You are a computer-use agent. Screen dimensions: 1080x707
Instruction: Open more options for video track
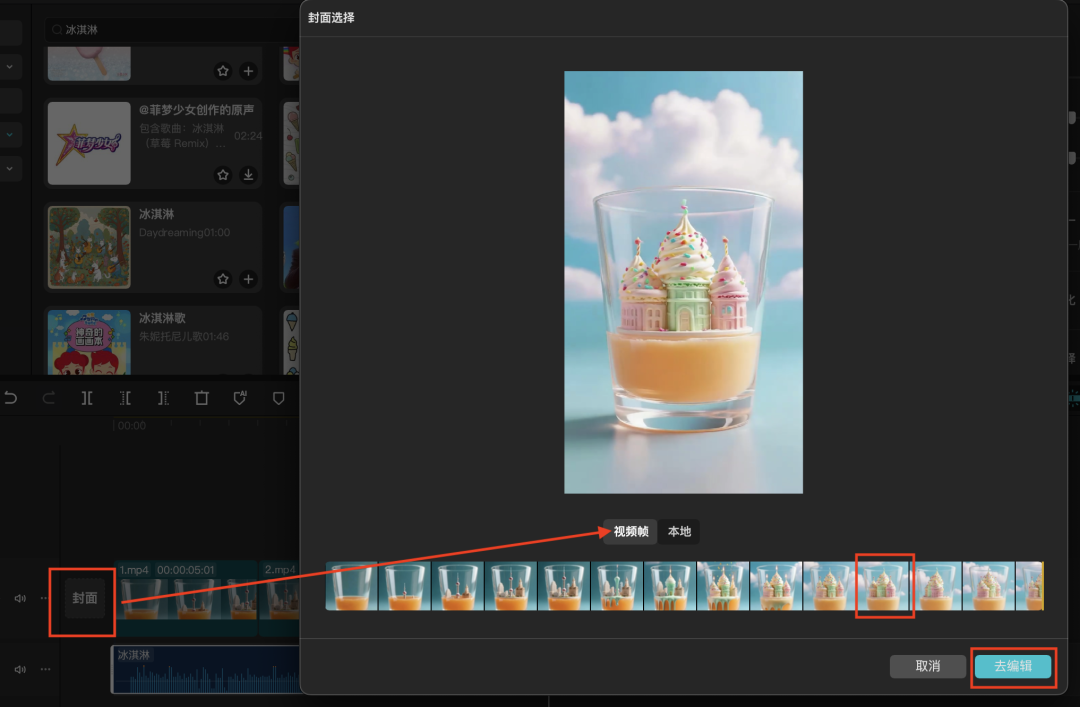[44, 598]
